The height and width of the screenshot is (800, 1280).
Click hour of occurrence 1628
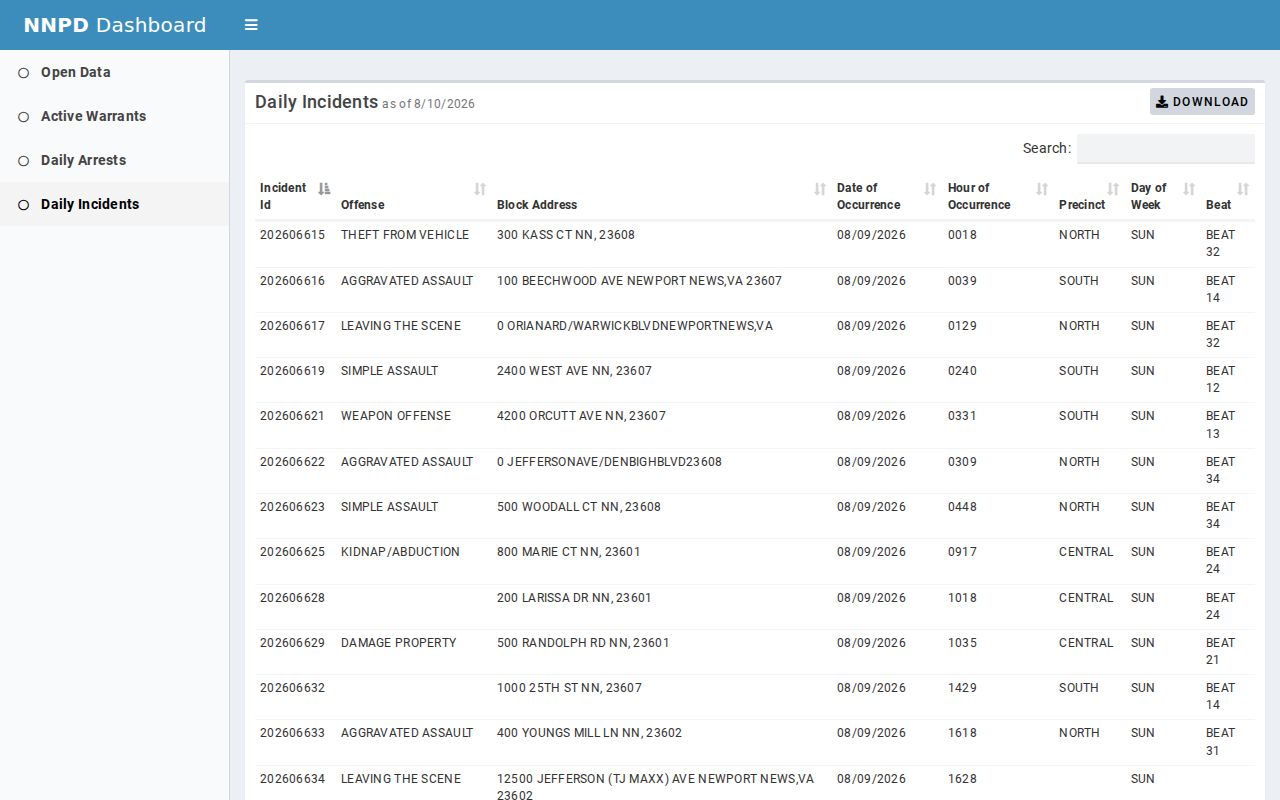[x=962, y=779]
